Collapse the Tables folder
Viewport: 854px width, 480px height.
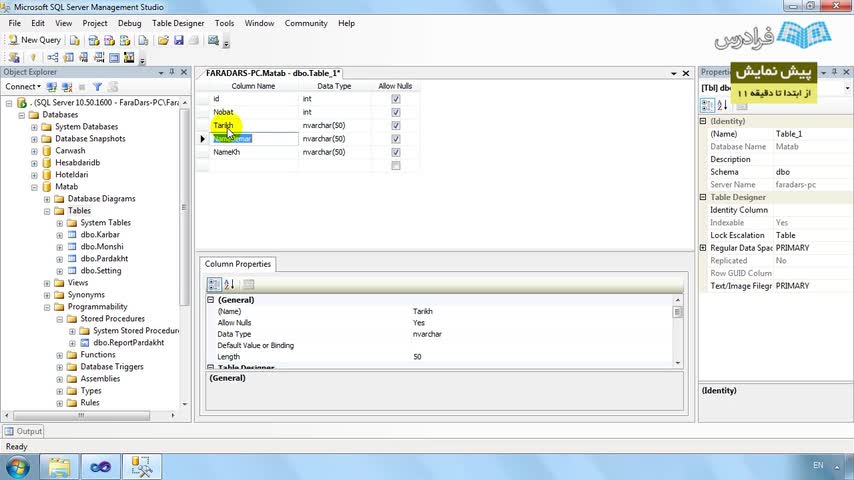47,211
